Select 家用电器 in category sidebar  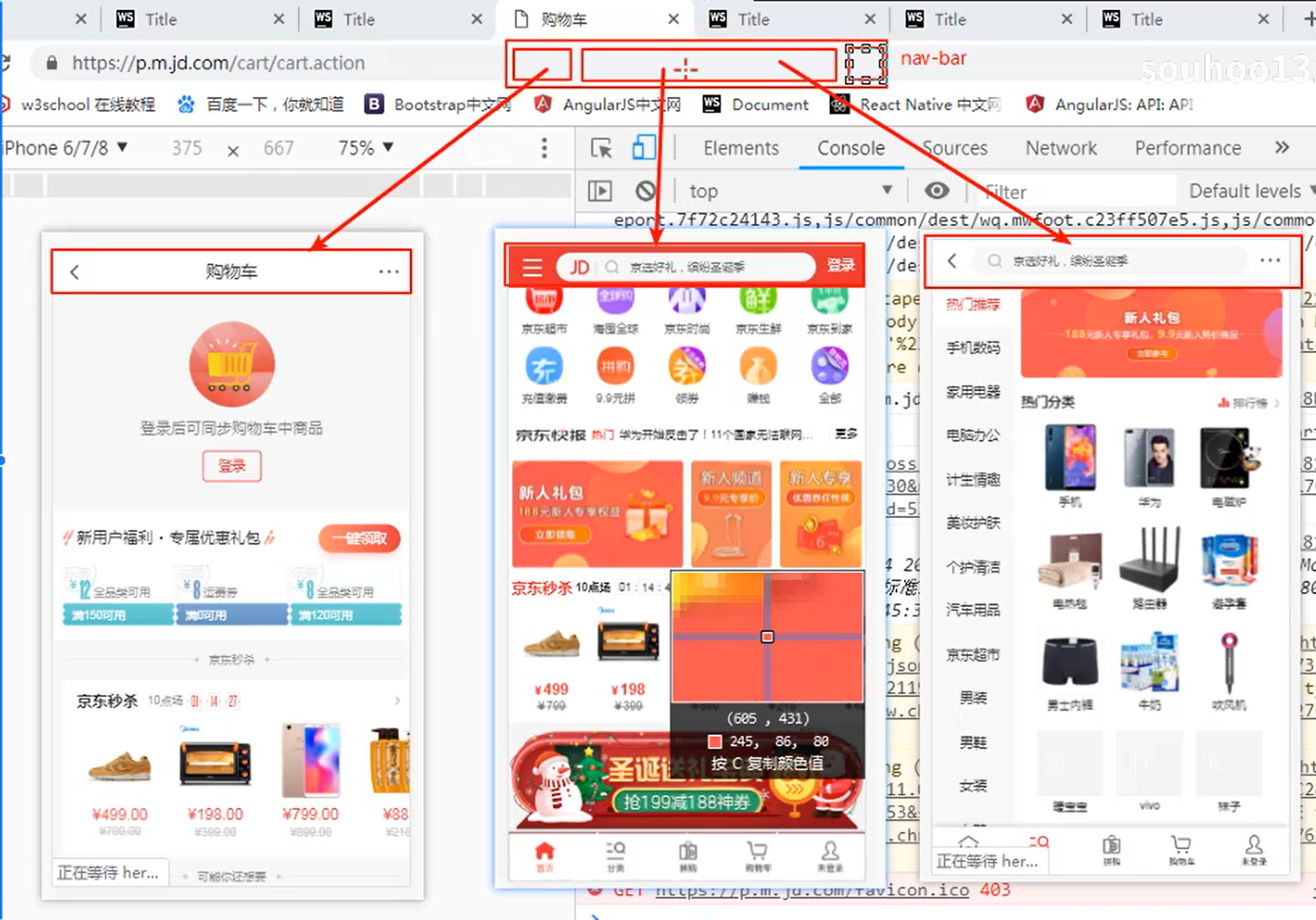click(x=973, y=392)
